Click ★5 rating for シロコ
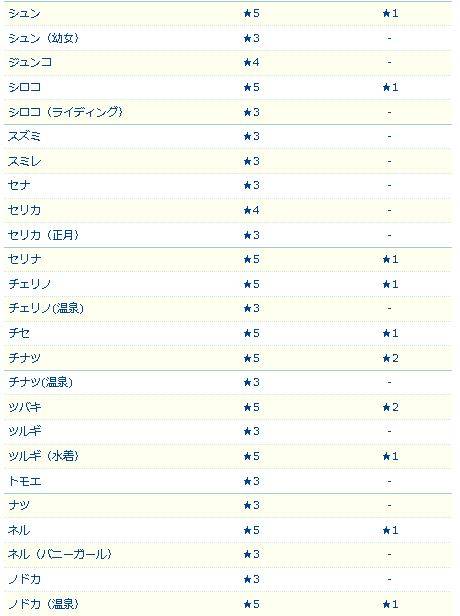 [x=251, y=87]
